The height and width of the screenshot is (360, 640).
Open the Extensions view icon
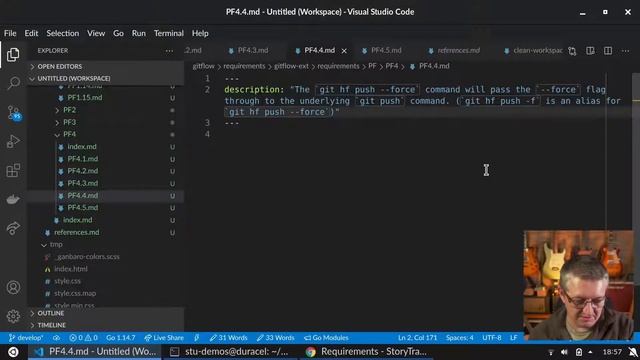(x=13, y=170)
